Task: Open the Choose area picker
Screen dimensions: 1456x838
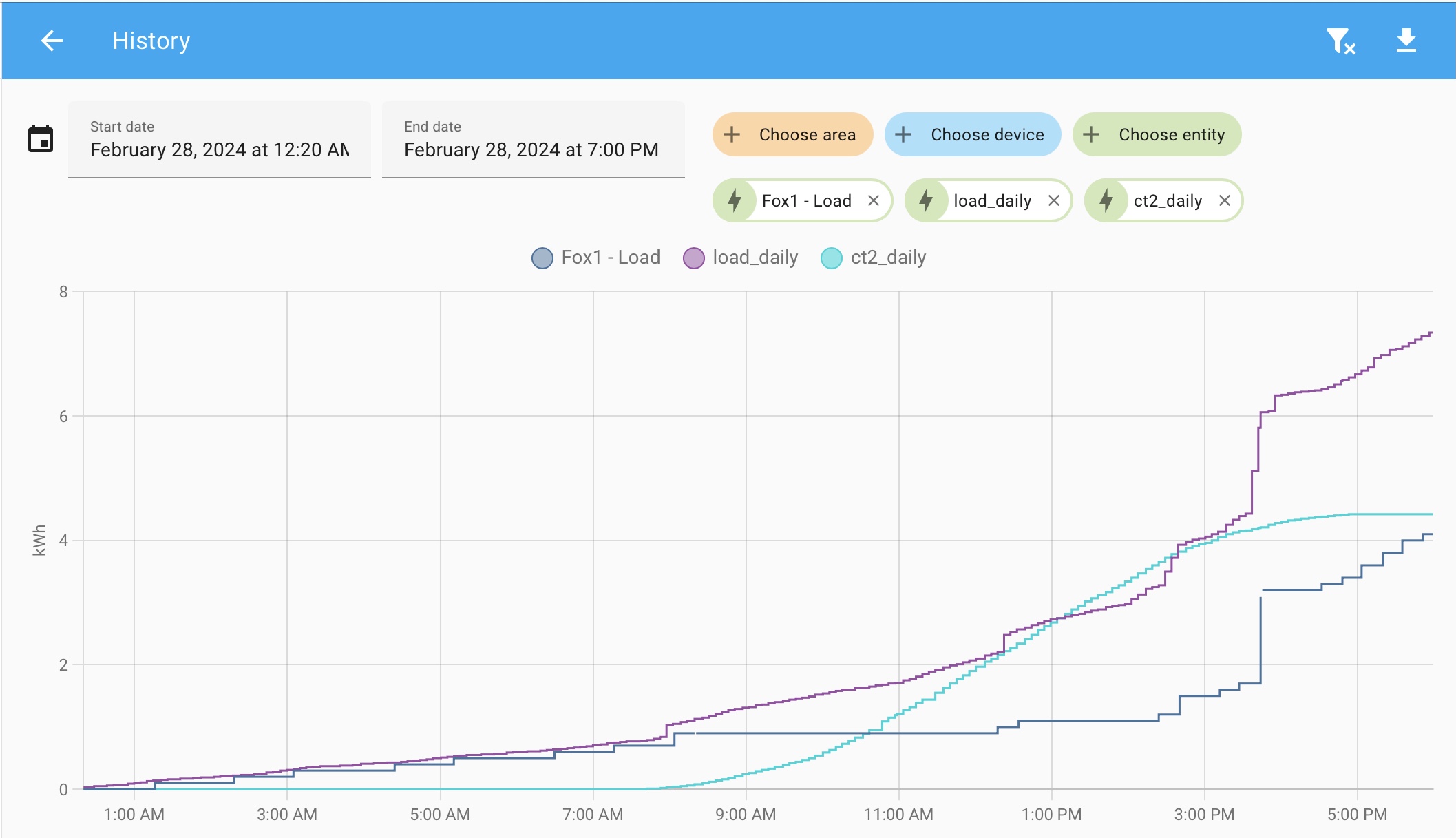Action: pos(792,134)
